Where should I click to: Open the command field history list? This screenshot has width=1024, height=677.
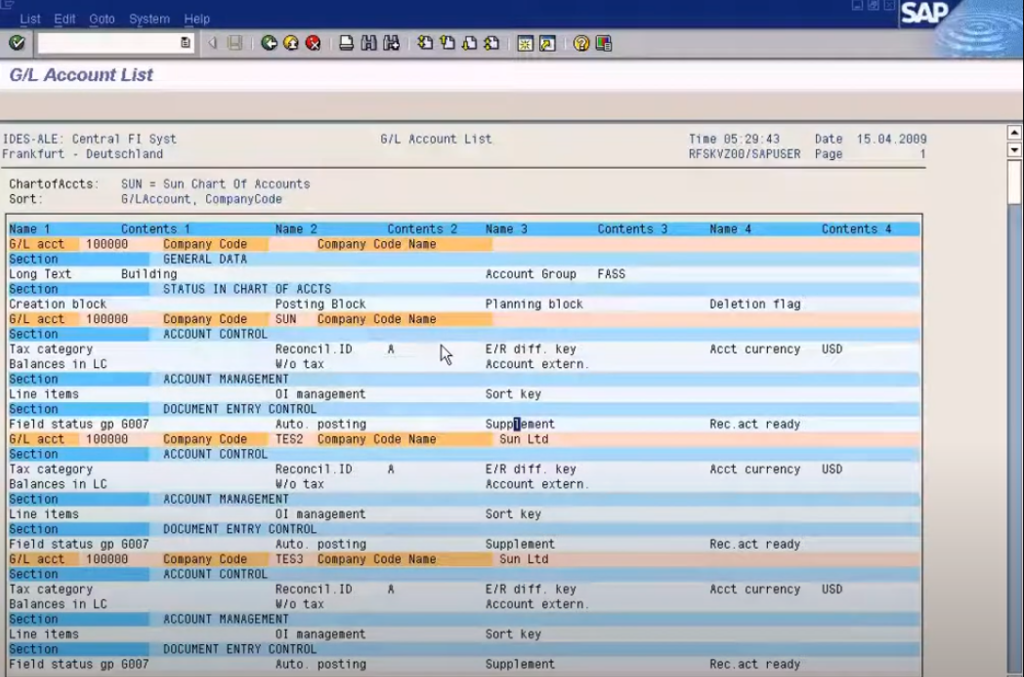(185, 43)
